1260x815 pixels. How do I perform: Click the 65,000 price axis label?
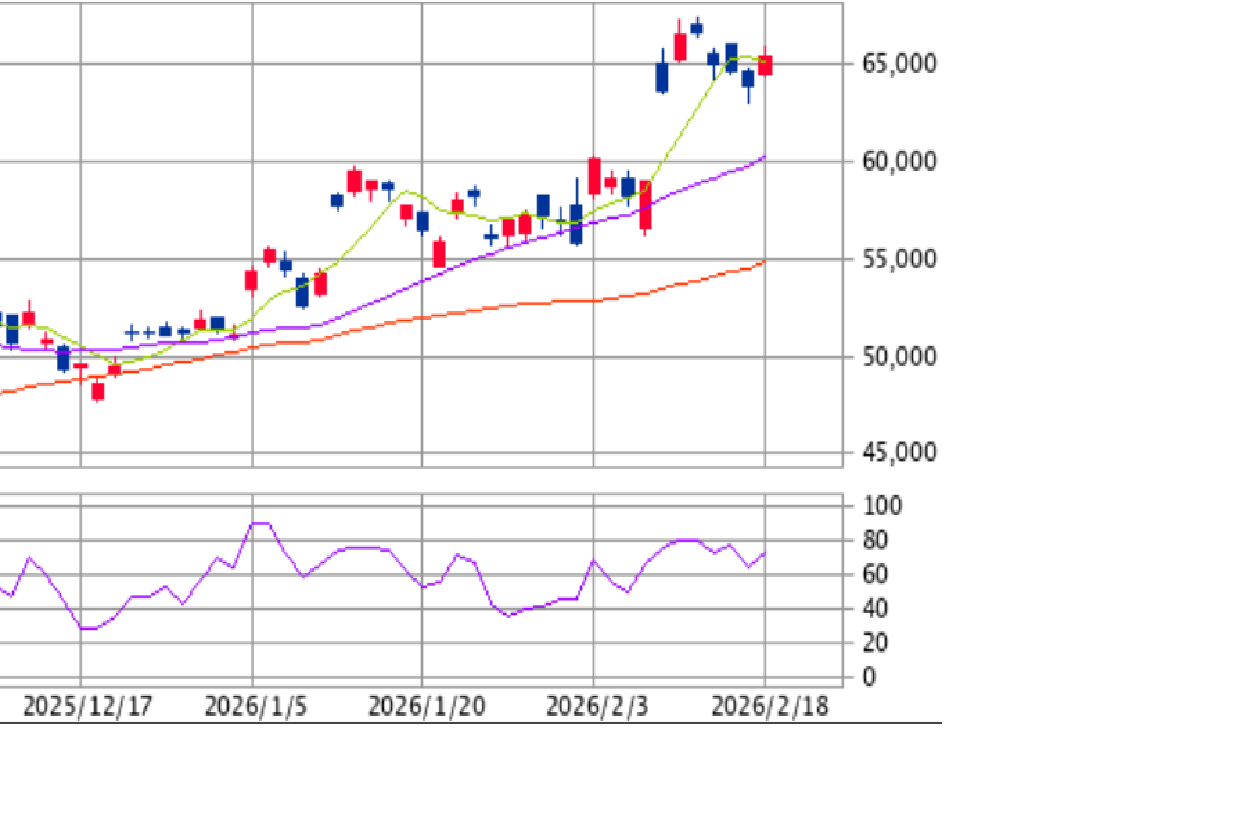tap(898, 64)
